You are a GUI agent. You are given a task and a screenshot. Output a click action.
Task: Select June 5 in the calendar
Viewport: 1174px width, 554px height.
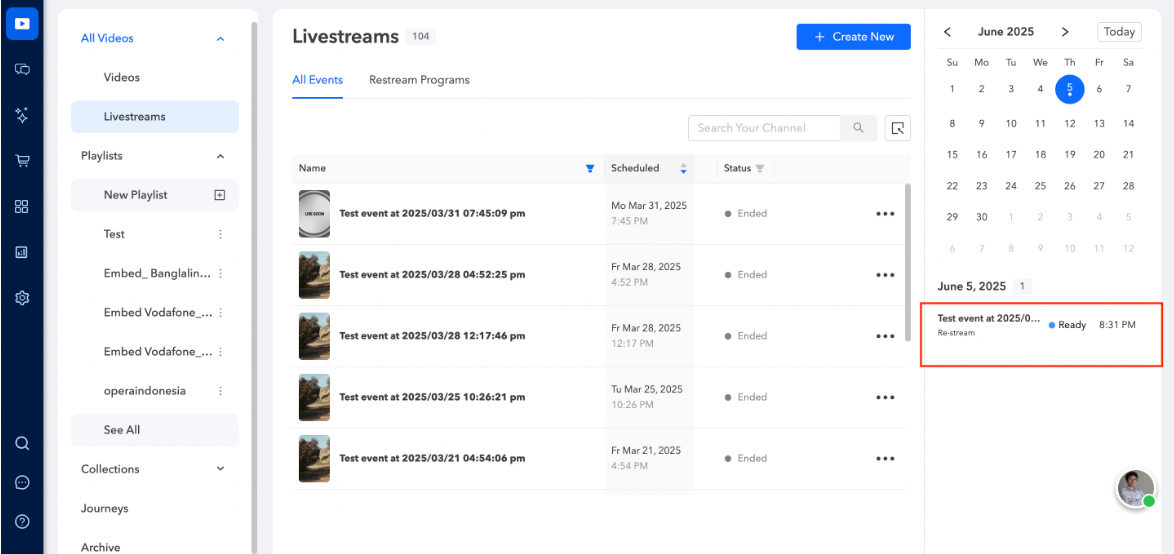pyautogui.click(x=1069, y=89)
